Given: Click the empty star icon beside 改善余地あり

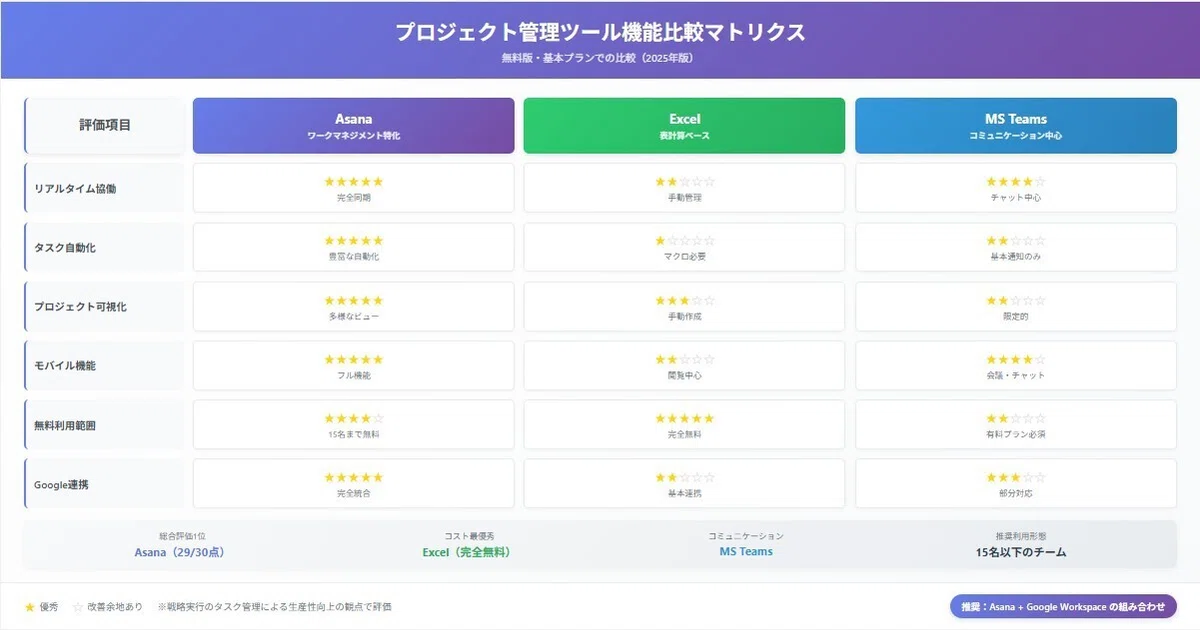Looking at the screenshot, I should pos(78,607).
